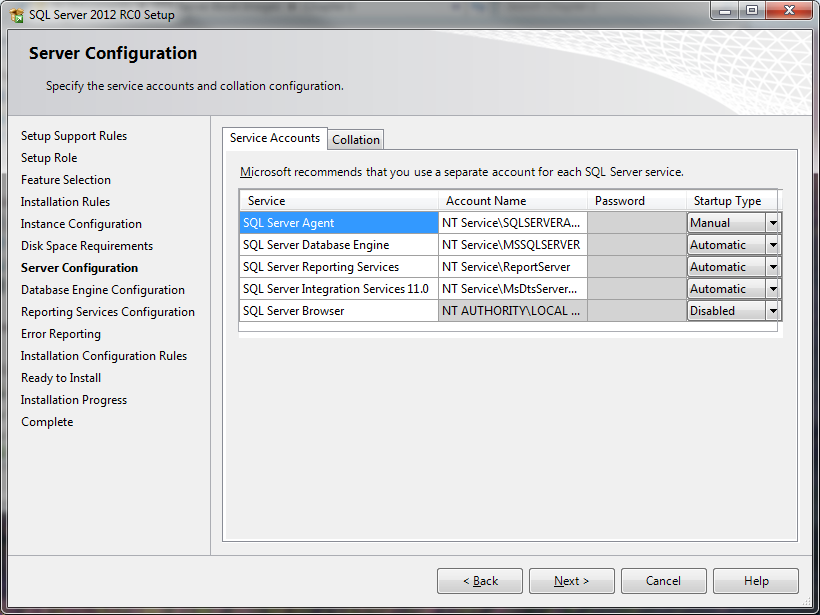Edit account name NT Service\MSSQLSERVER

(x=513, y=245)
